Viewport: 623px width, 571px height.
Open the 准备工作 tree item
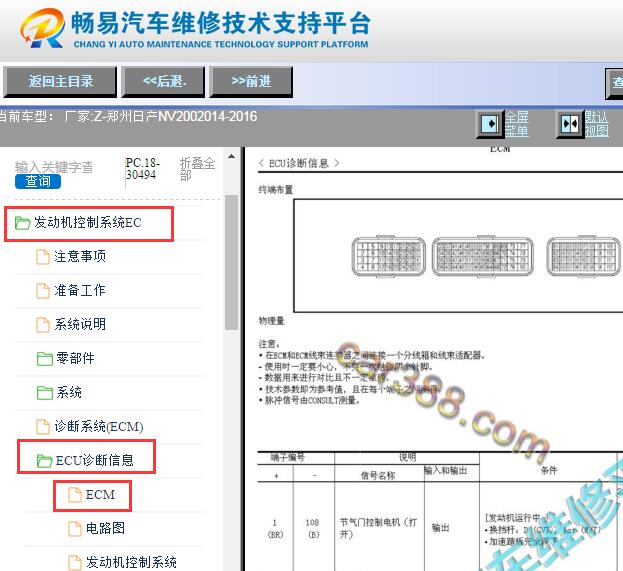coord(80,290)
